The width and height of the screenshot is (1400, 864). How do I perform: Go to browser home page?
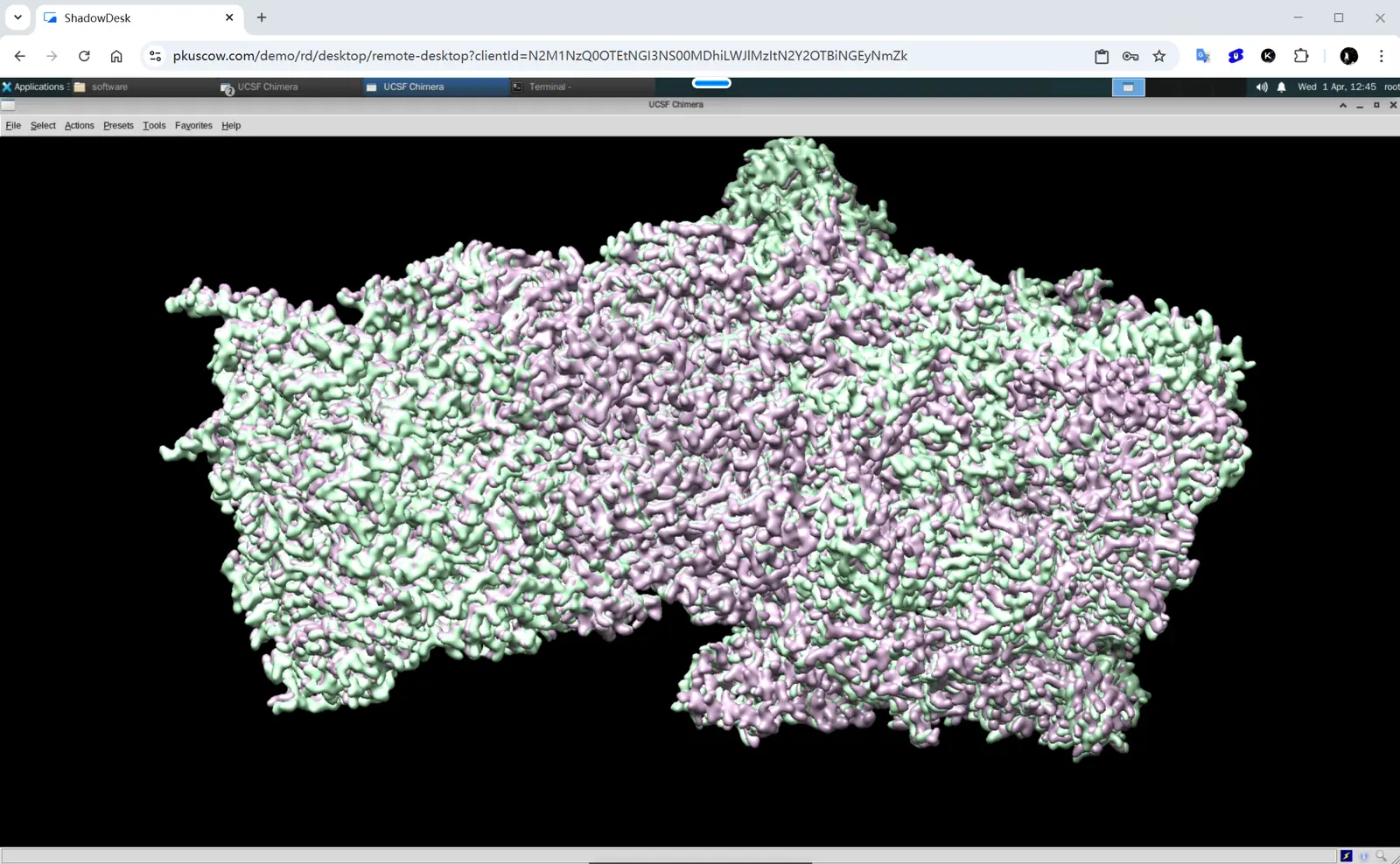pyautogui.click(x=116, y=56)
